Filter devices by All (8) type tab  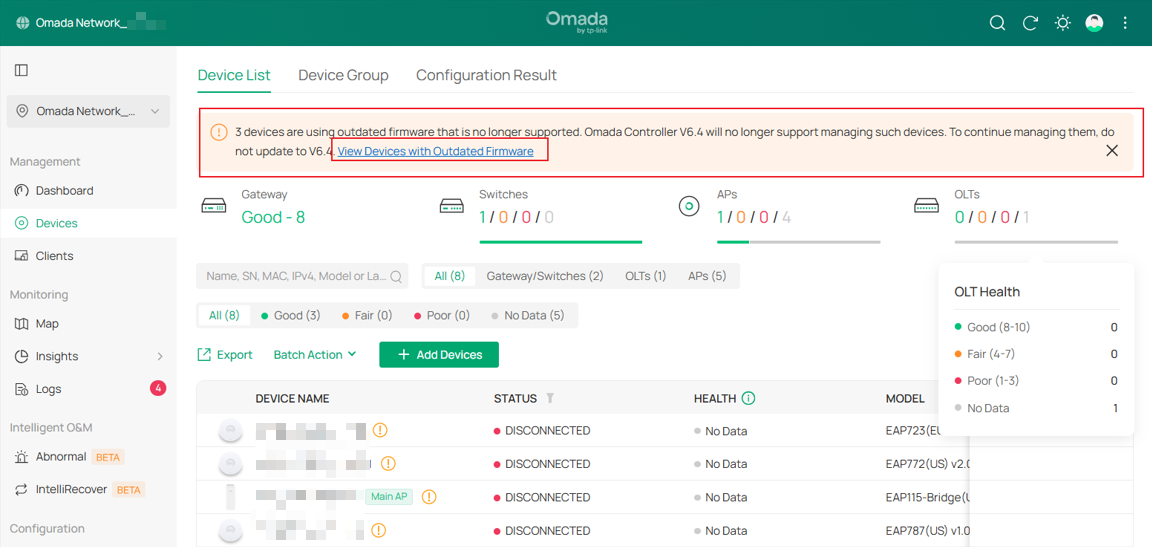click(450, 276)
